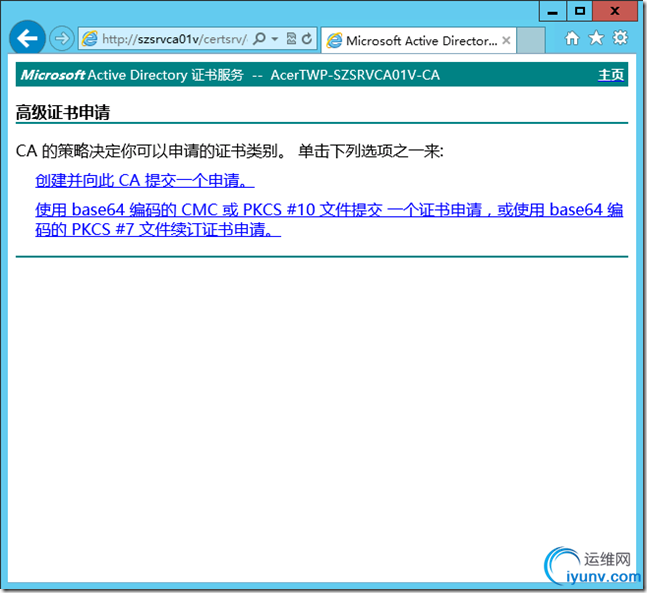This screenshot has width=647, height=593.
Task: Open the Home page icon
Action: coord(572,38)
